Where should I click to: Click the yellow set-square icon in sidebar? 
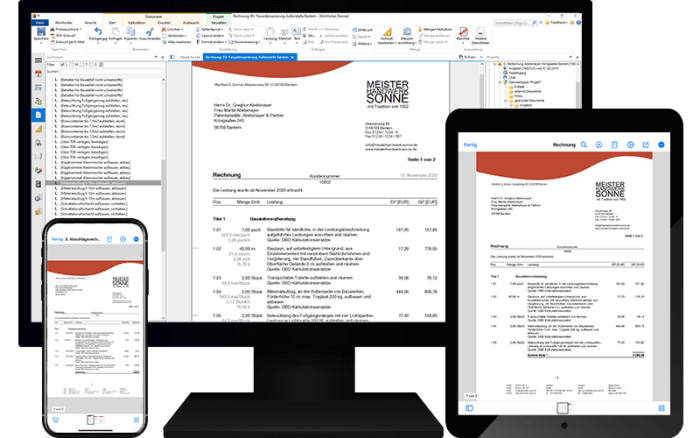[38, 129]
